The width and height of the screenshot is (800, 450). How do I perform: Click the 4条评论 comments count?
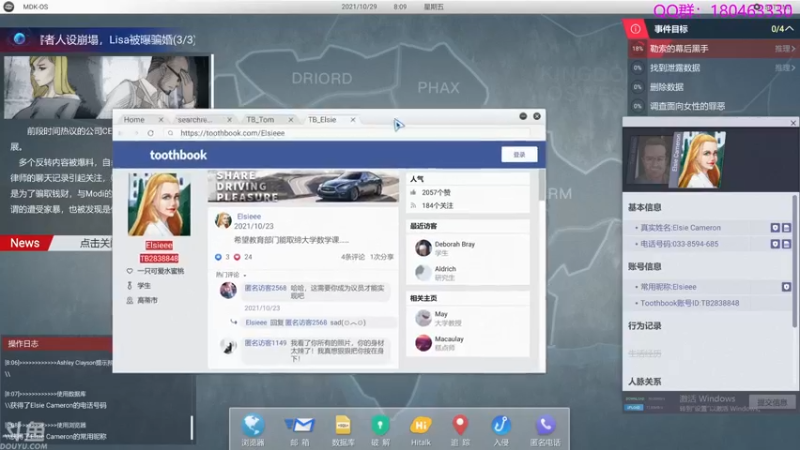pos(353,257)
